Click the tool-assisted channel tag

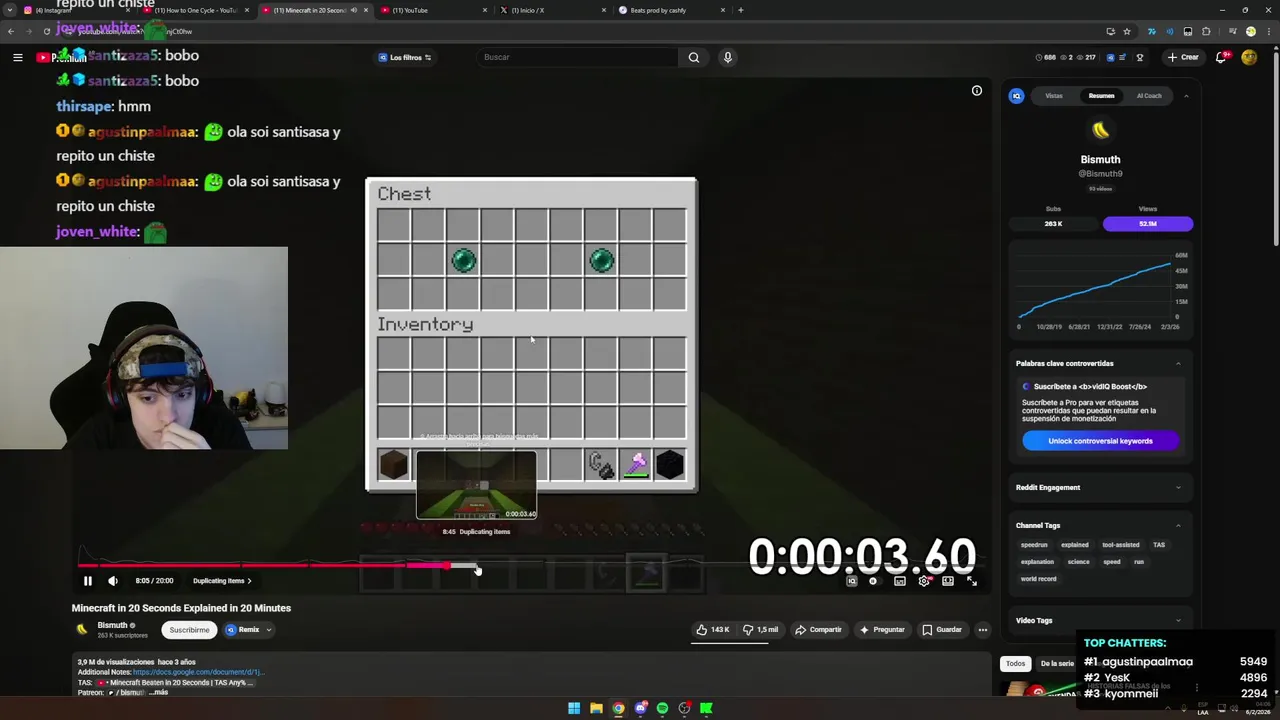(1121, 545)
